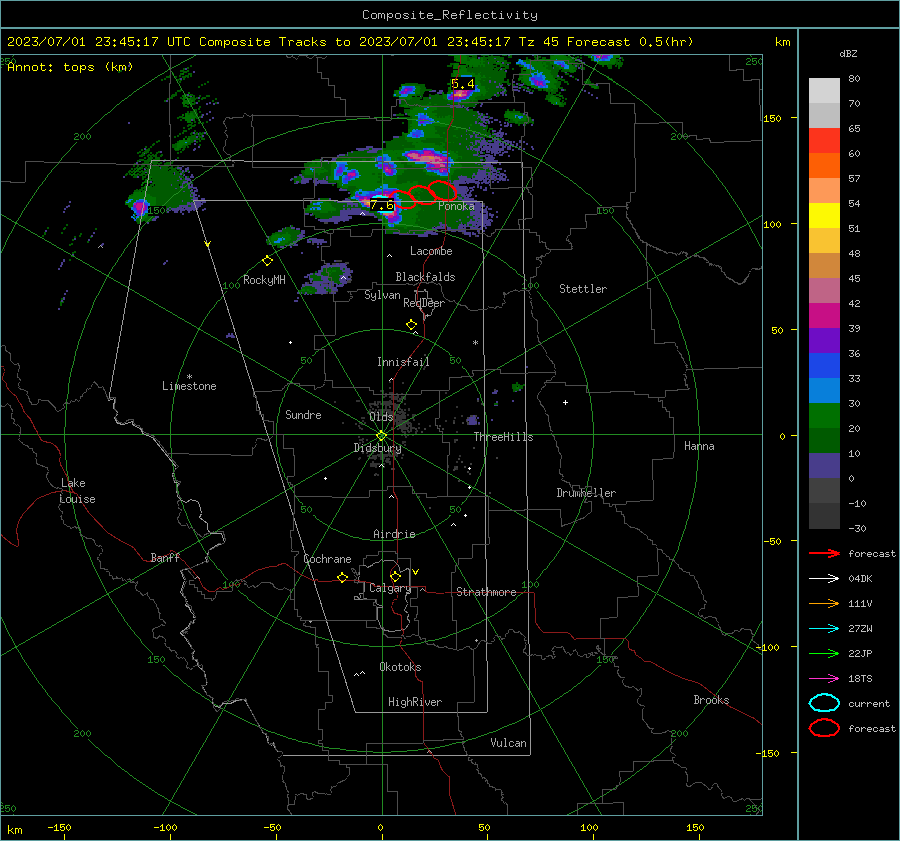
Task: Click the Lake Louise label
Action: (77, 491)
